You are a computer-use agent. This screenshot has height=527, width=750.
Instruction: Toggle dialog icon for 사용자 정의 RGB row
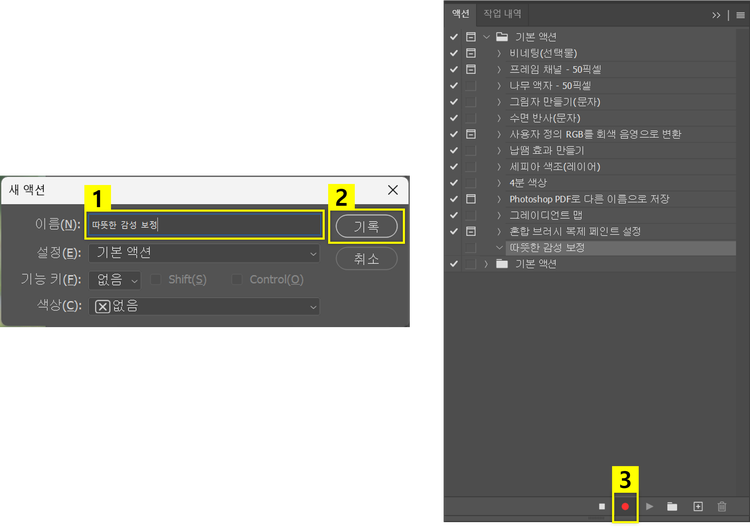coord(471,134)
